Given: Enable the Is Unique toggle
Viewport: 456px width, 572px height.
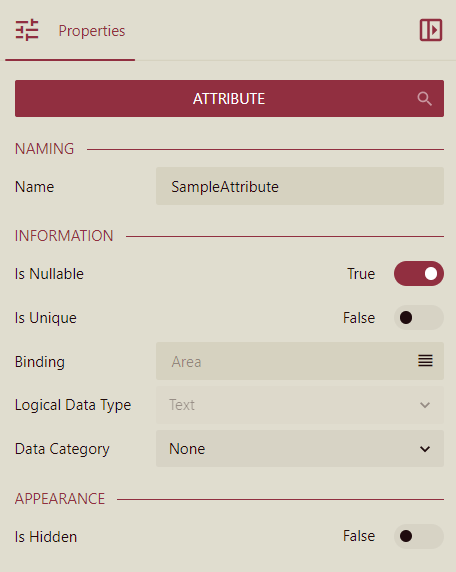Looking at the screenshot, I should pyautogui.click(x=419, y=317).
